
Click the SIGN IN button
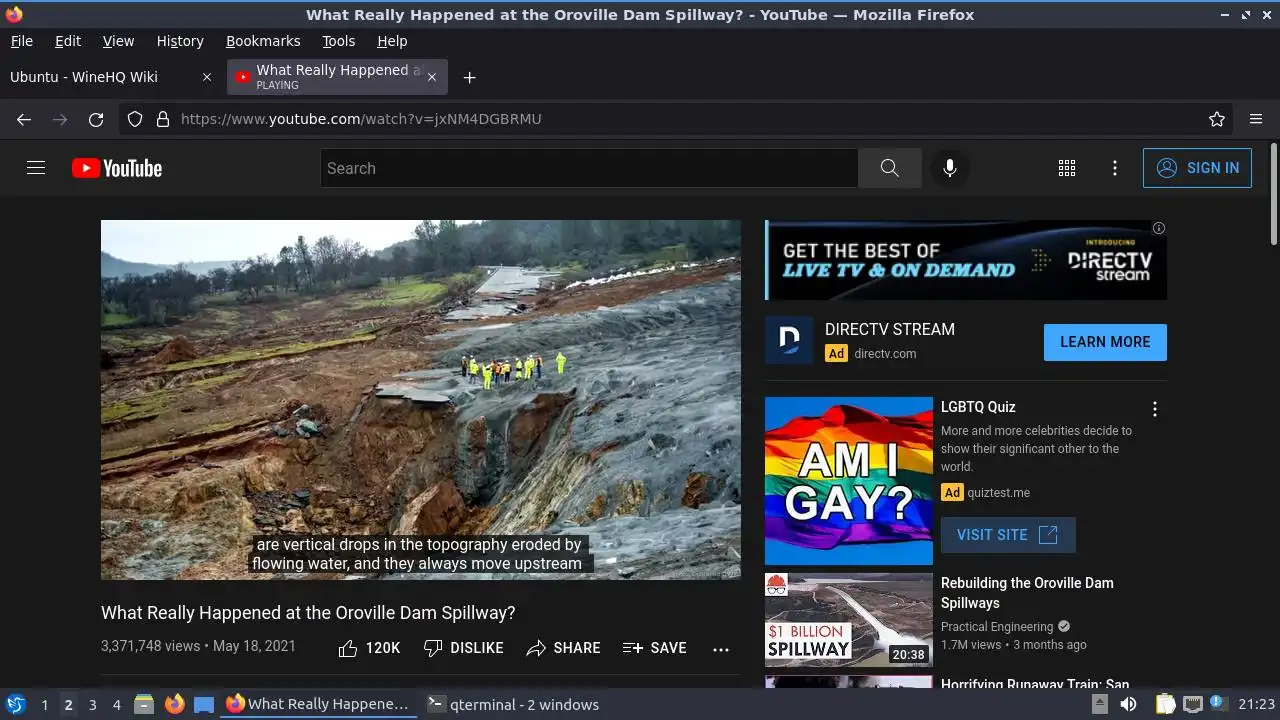tap(1197, 168)
